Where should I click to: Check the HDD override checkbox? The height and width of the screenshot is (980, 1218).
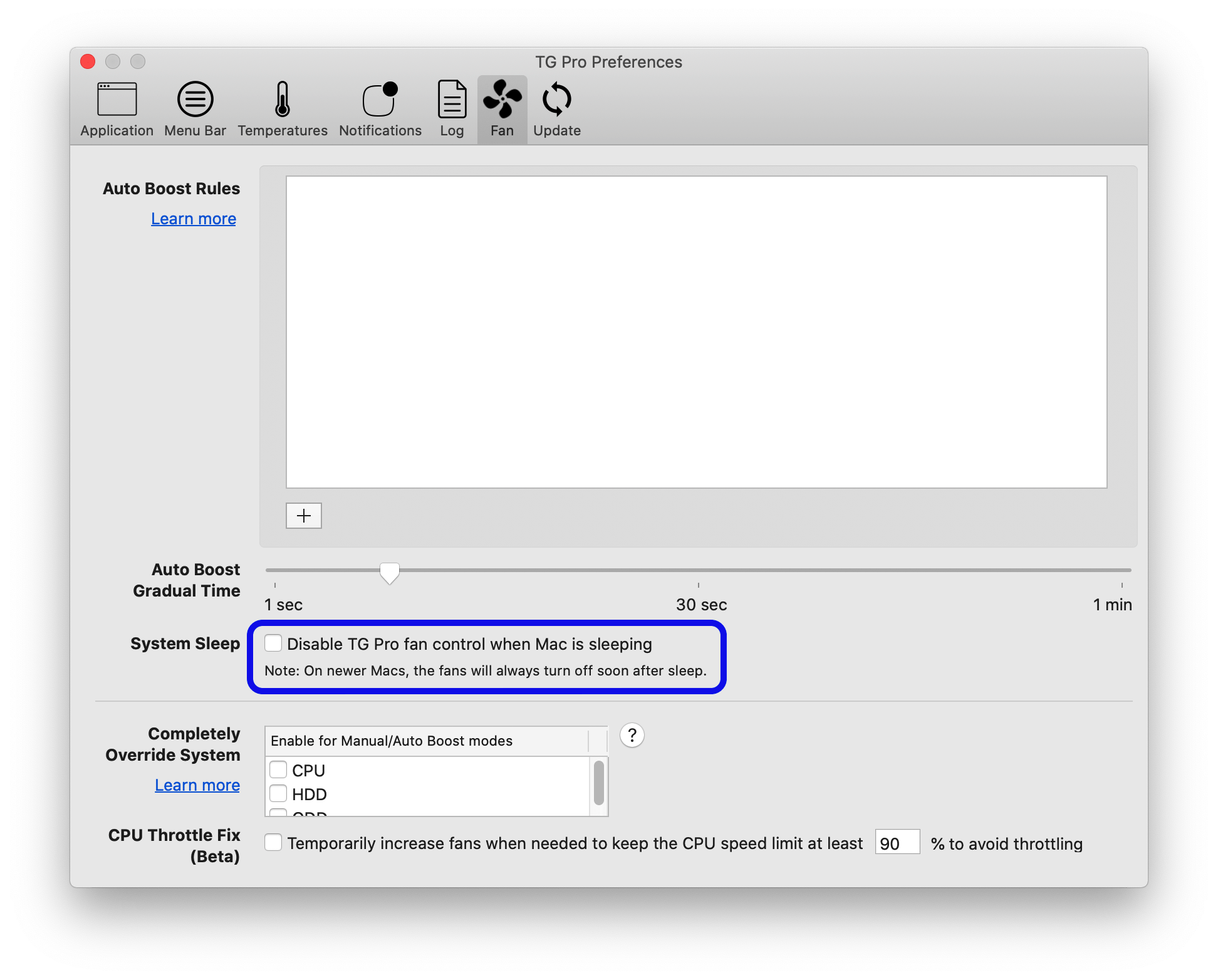point(278,793)
